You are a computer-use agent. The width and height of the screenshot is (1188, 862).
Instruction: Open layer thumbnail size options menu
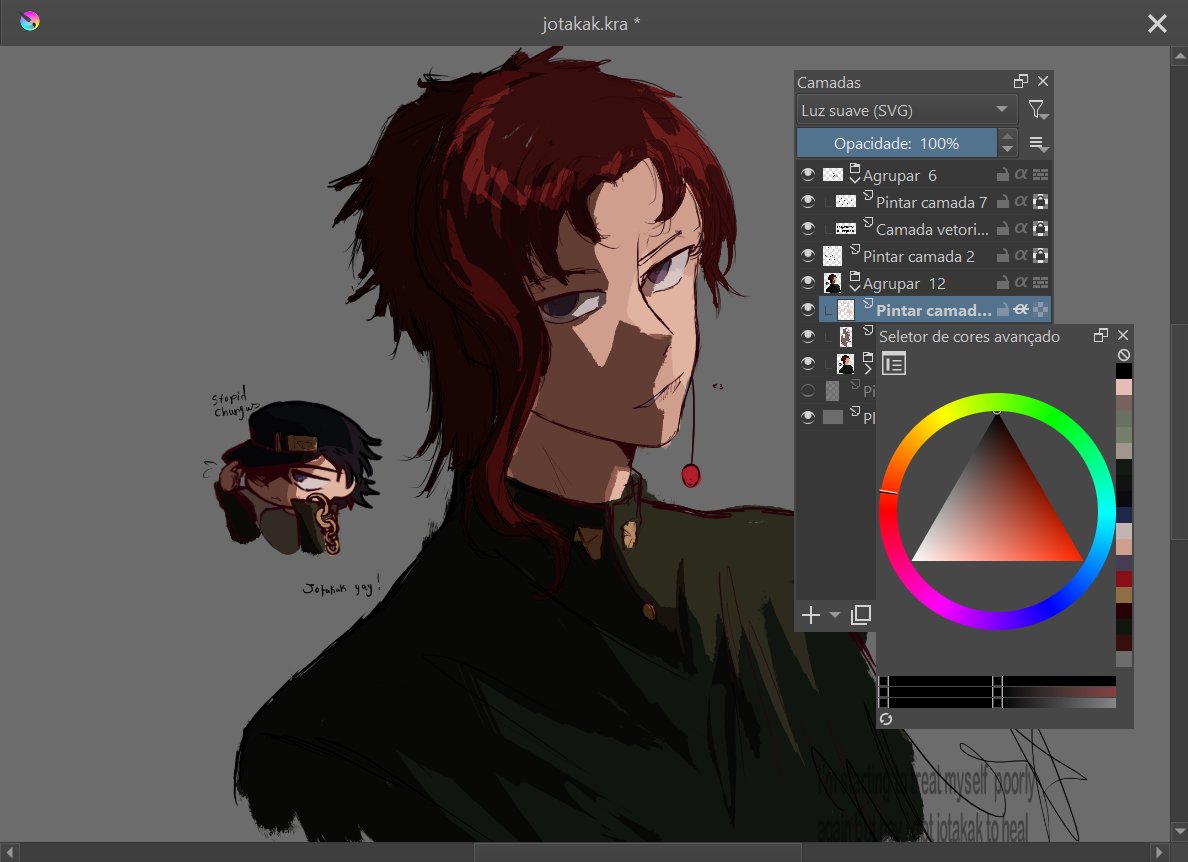point(1038,143)
